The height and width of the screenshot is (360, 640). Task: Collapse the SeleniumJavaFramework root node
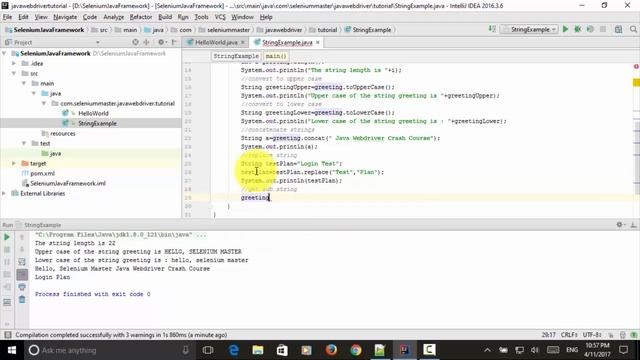click(4, 53)
